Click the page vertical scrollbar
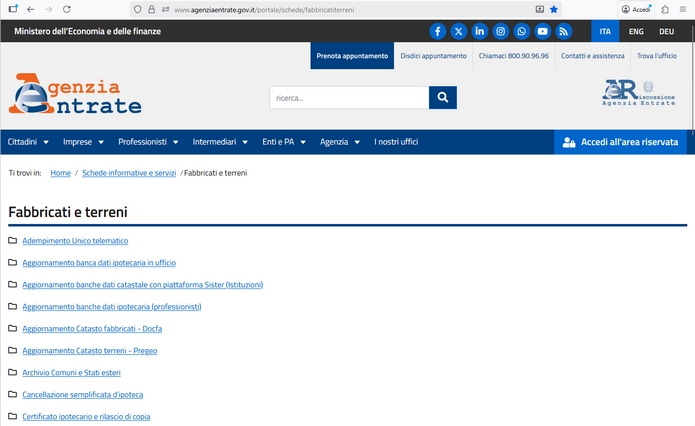 click(x=692, y=80)
